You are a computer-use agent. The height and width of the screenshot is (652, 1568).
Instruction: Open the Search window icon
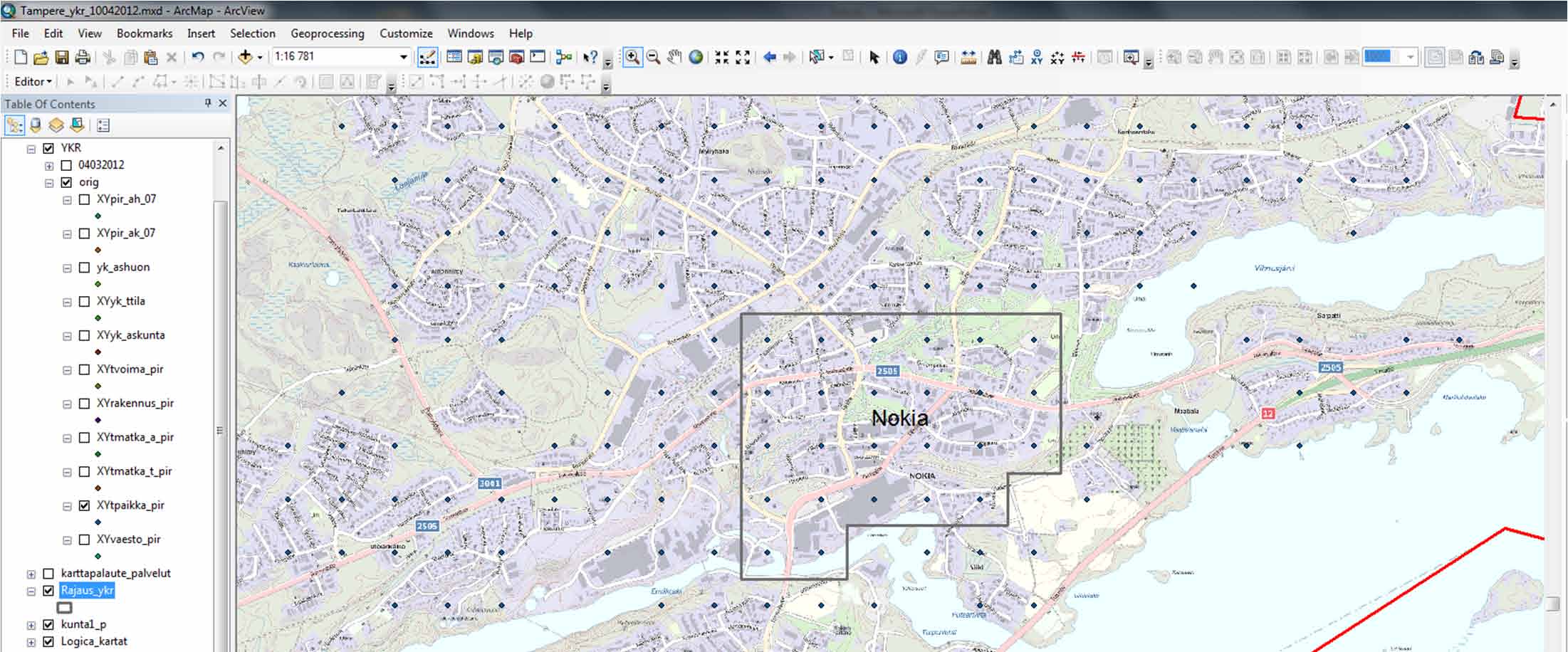pyautogui.click(x=496, y=57)
